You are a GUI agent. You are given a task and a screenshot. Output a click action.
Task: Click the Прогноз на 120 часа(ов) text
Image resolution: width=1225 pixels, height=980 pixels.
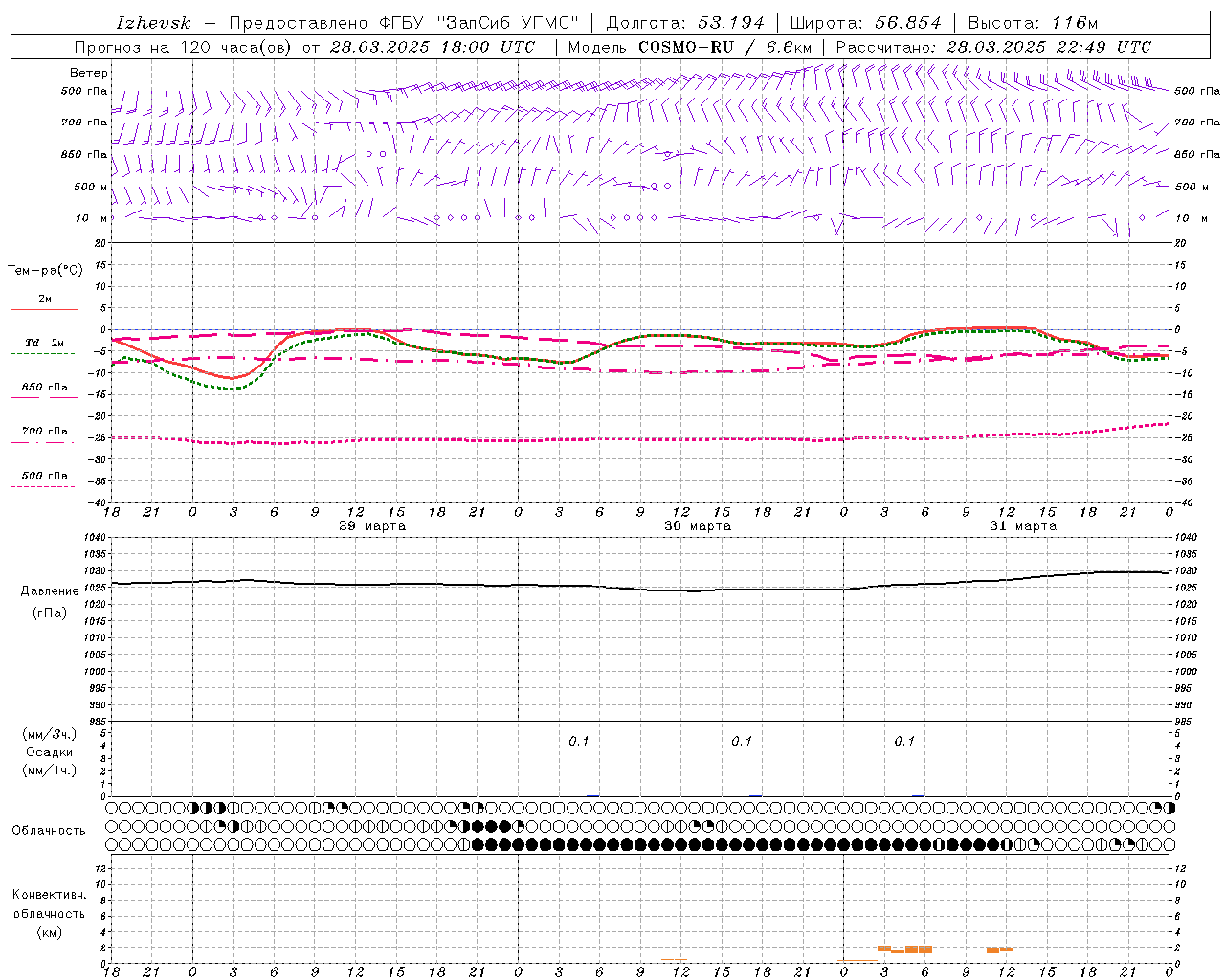pyautogui.click(x=184, y=47)
